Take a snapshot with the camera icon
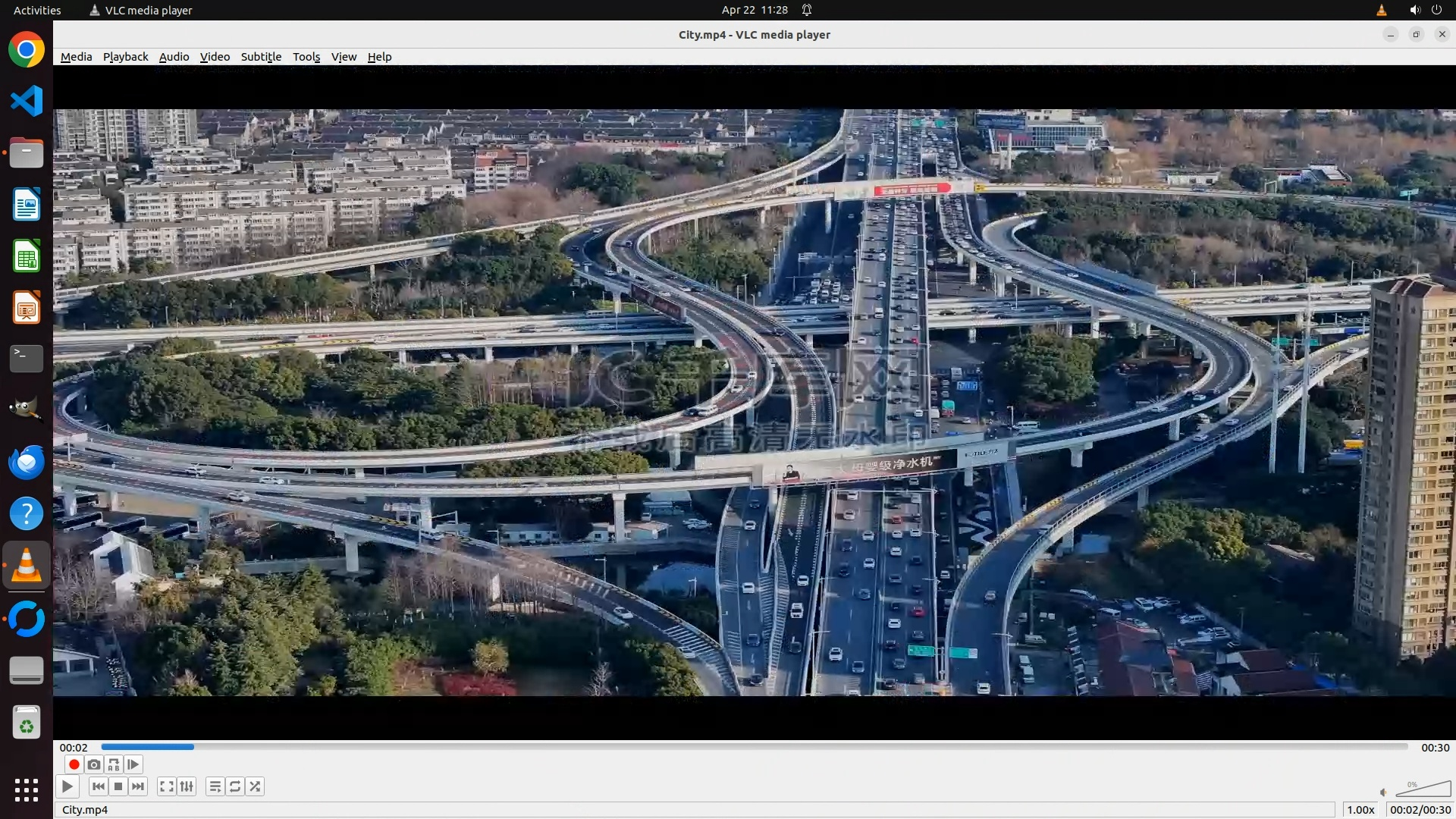Viewport: 1456px width, 819px height. [94, 764]
